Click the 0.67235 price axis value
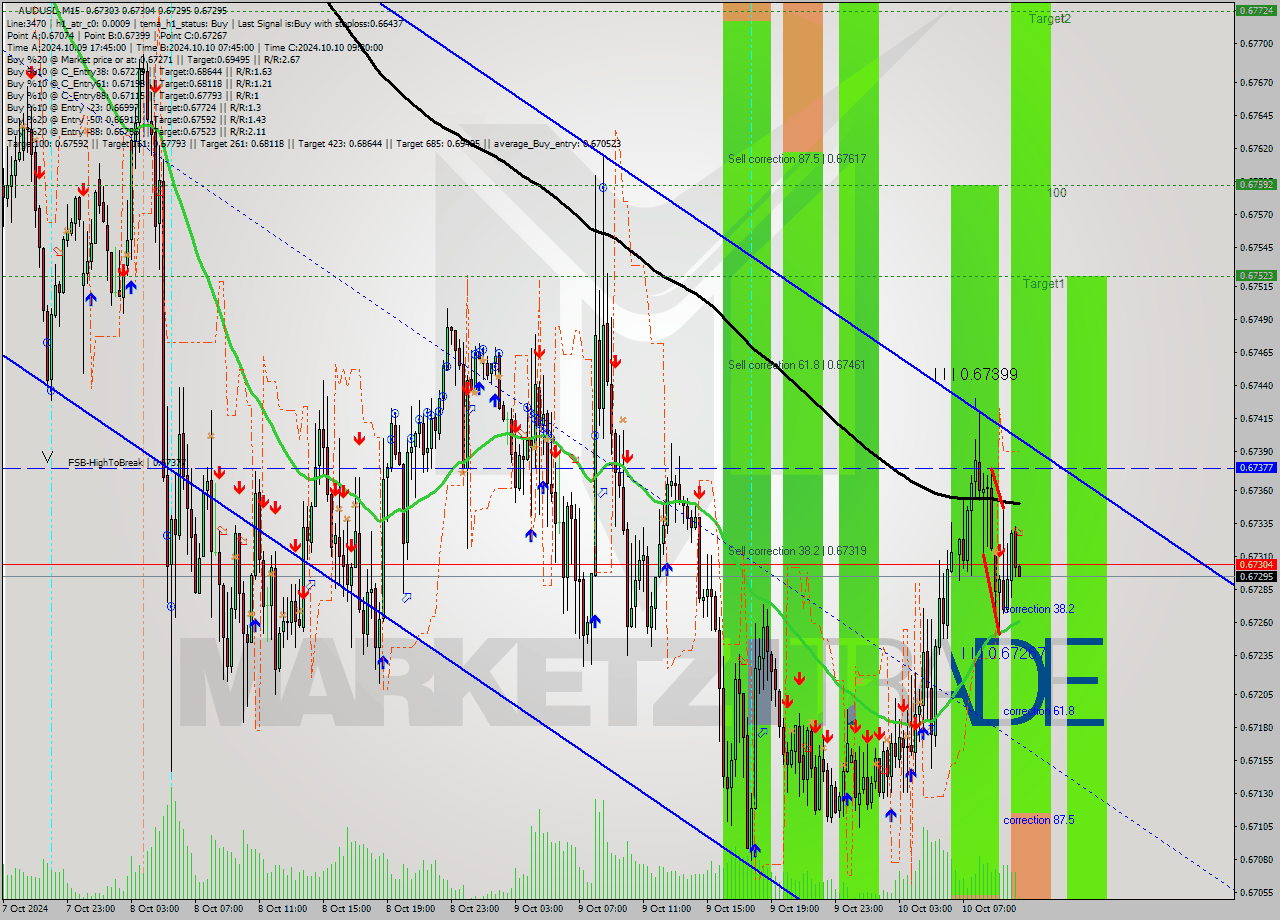 click(x=1255, y=655)
